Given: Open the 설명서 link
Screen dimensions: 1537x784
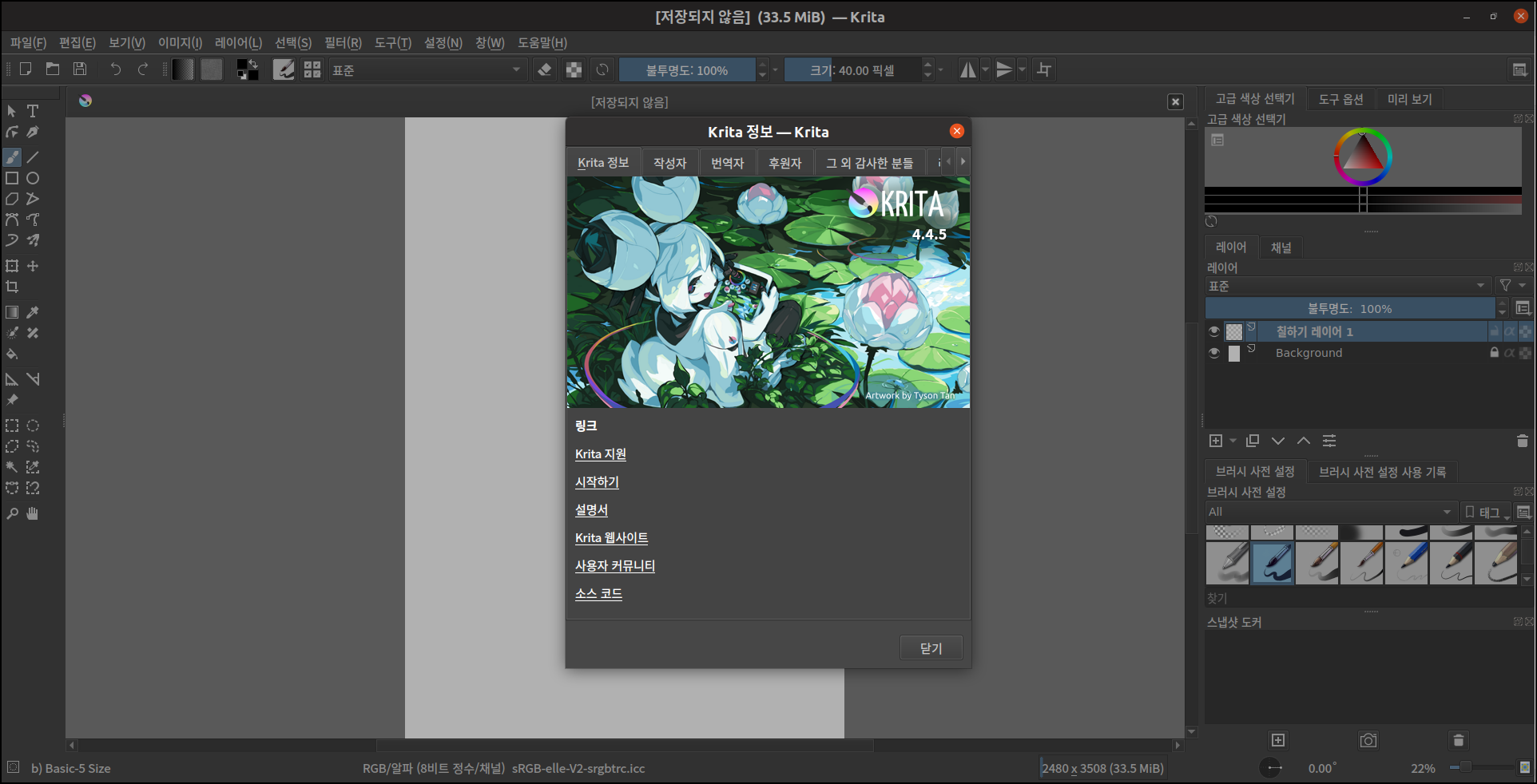Looking at the screenshot, I should click(591, 510).
